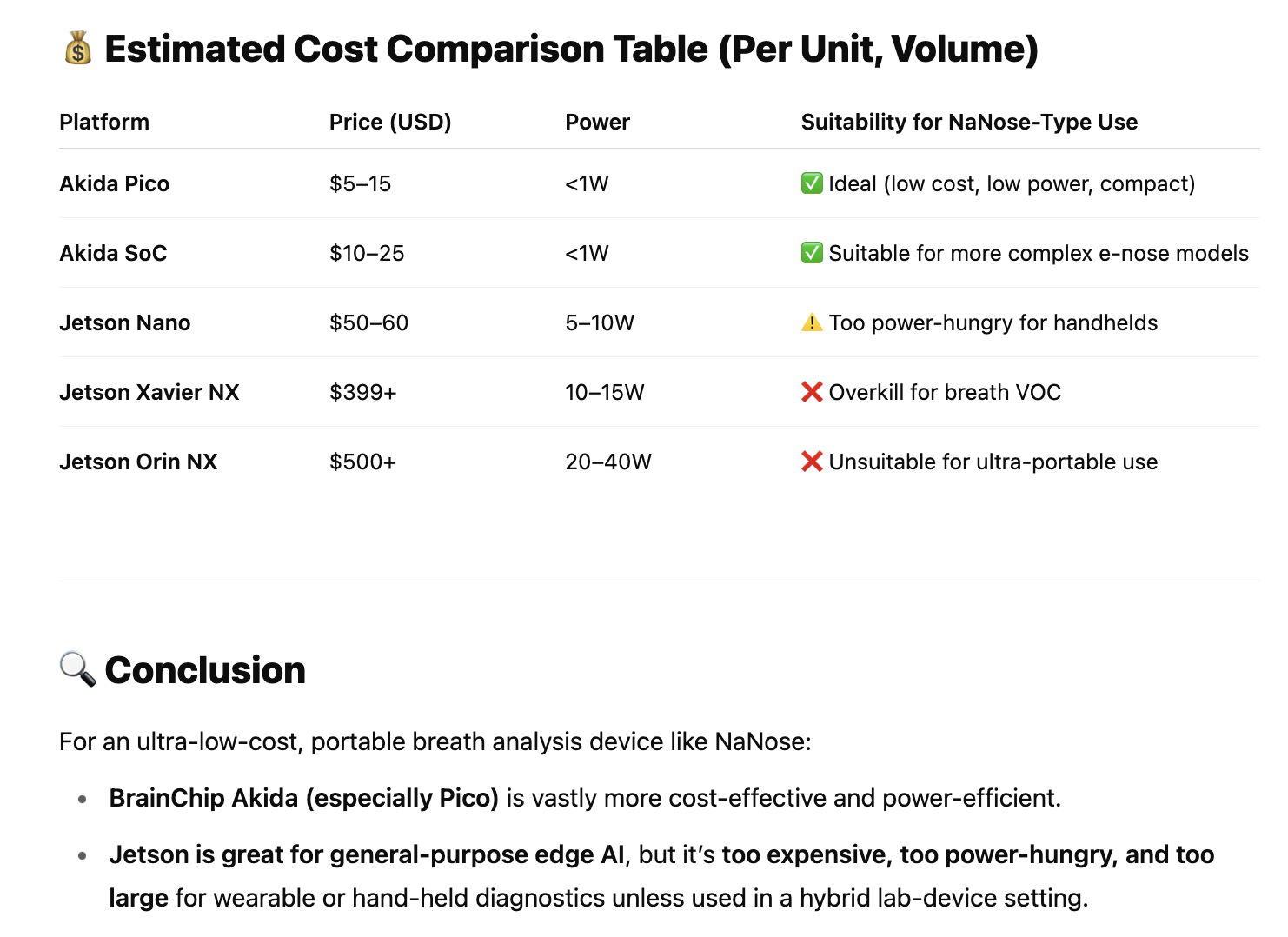Click the green checkmark in the Akida SoC row
The image size is (1288, 937).
[812, 253]
